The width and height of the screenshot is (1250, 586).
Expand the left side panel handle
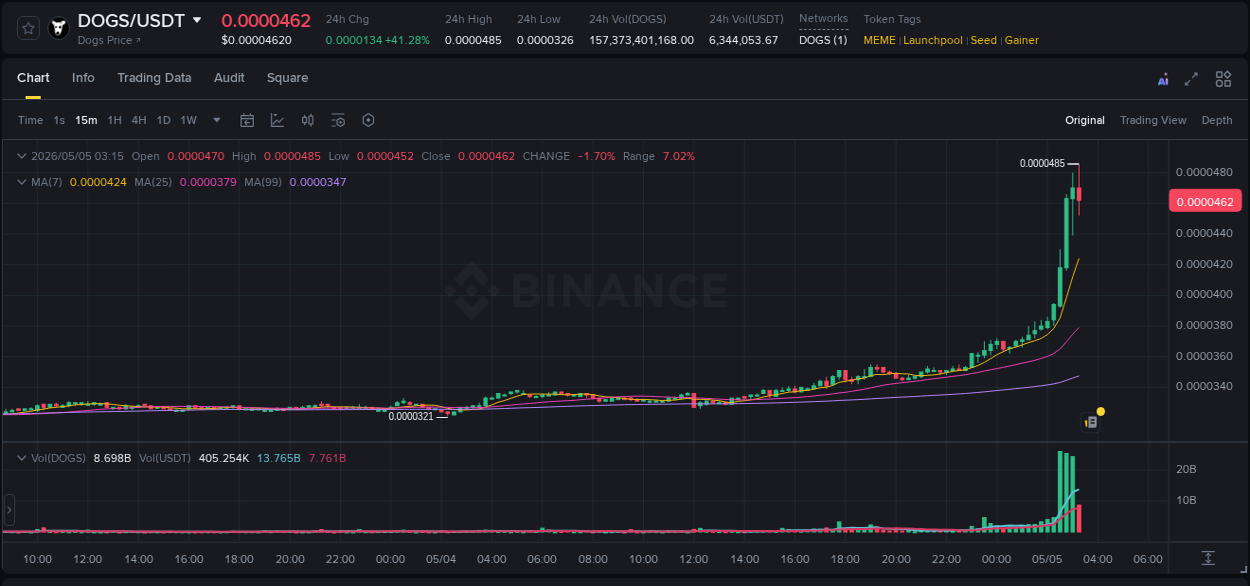click(x=10, y=510)
